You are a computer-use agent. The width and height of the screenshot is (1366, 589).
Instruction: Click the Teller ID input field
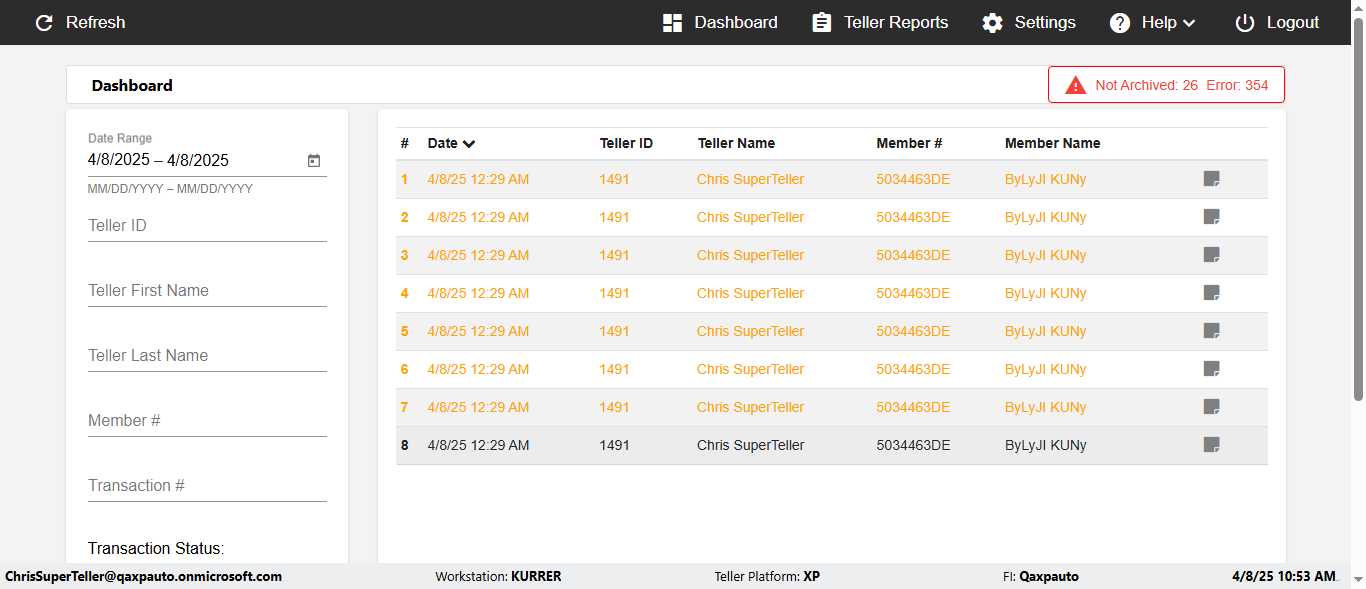coord(207,226)
